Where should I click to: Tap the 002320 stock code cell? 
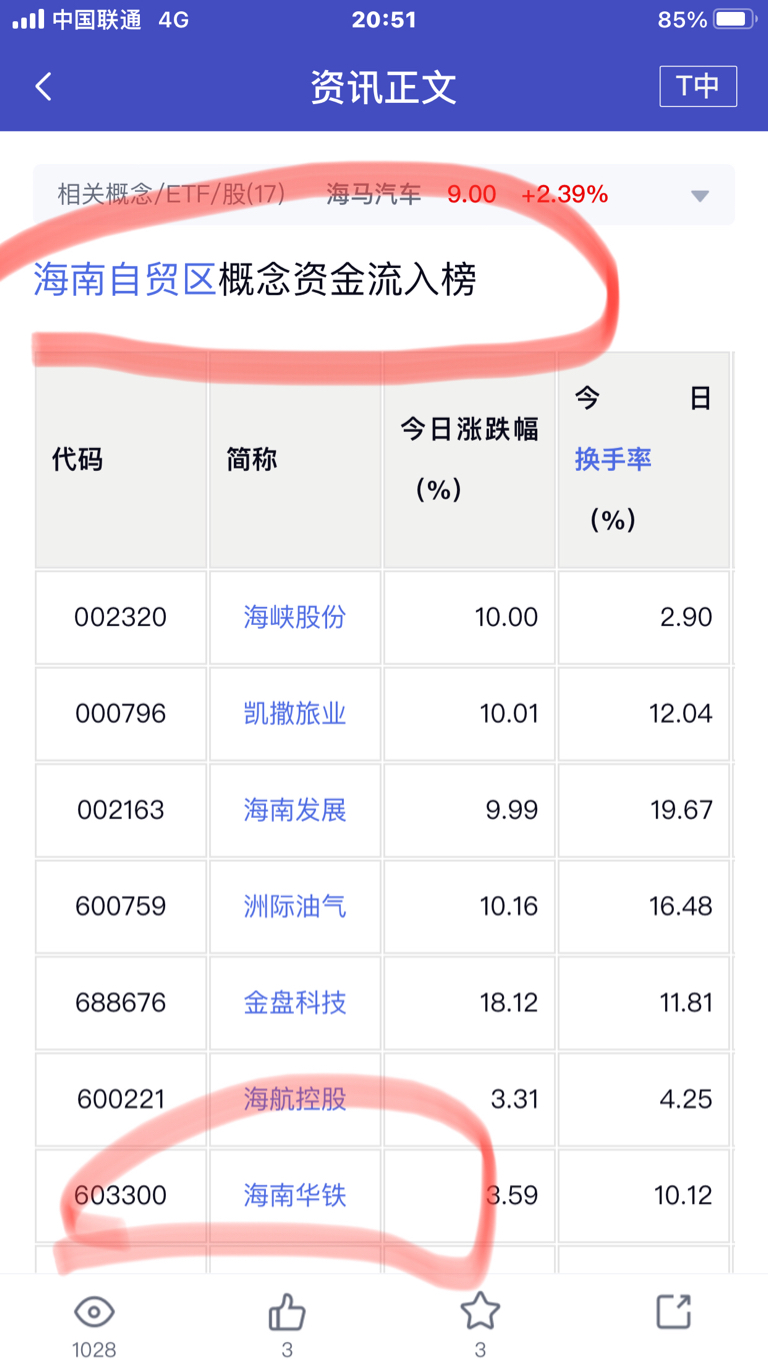[121, 617]
